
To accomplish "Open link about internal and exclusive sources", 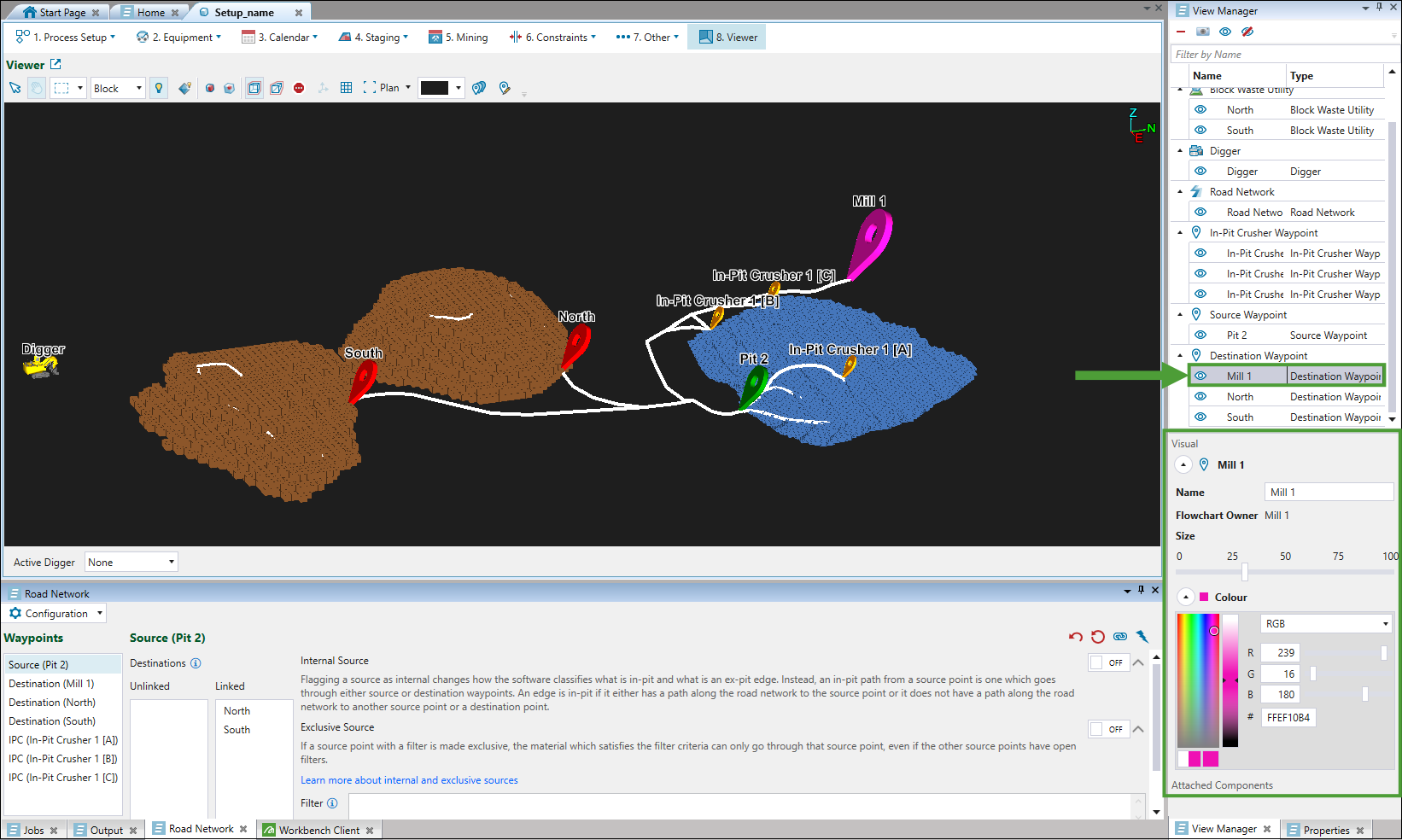I will tap(409, 780).
